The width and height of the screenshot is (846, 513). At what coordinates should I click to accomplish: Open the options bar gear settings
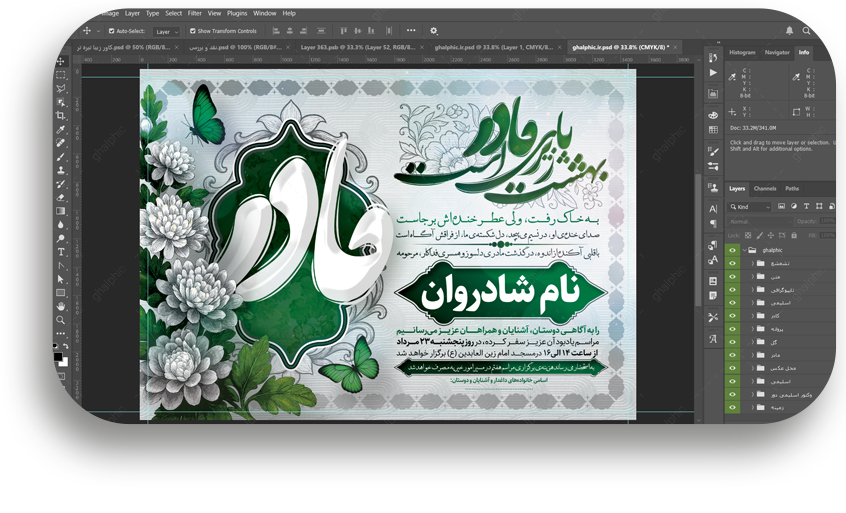click(434, 31)
